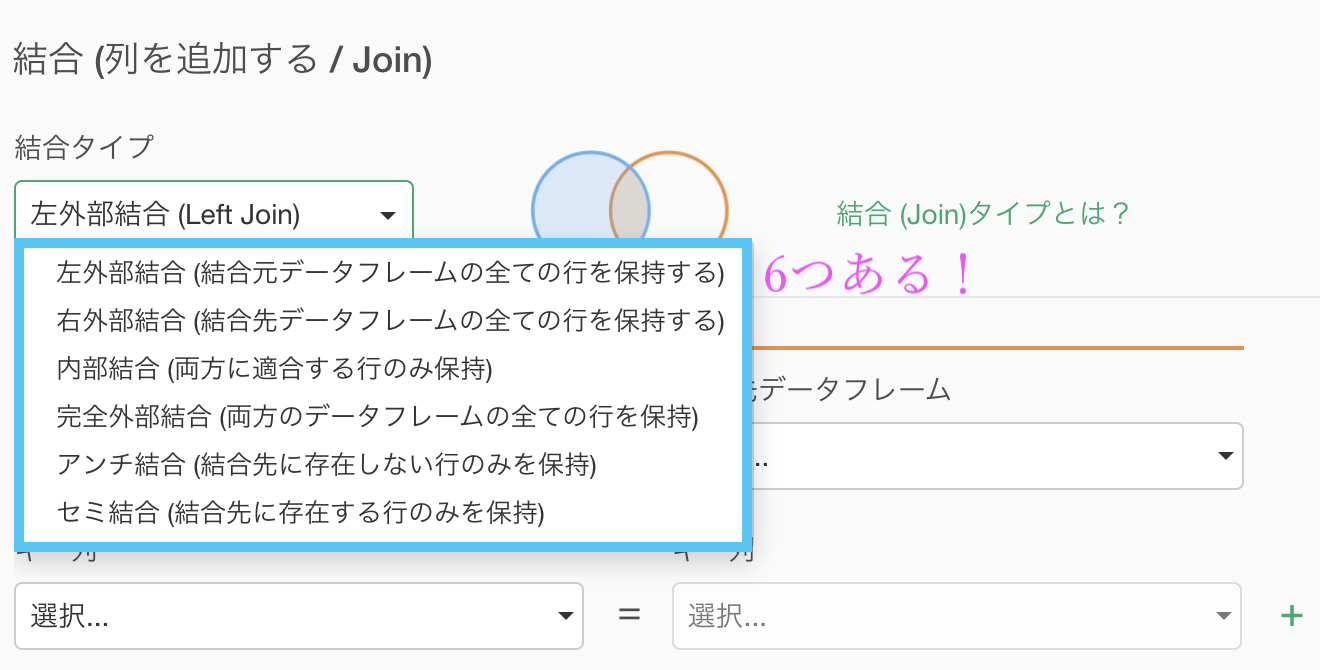
Task: Choose 内部結合 (両方に適合する行のみ保持)
Action: click(x=275, y=368)
